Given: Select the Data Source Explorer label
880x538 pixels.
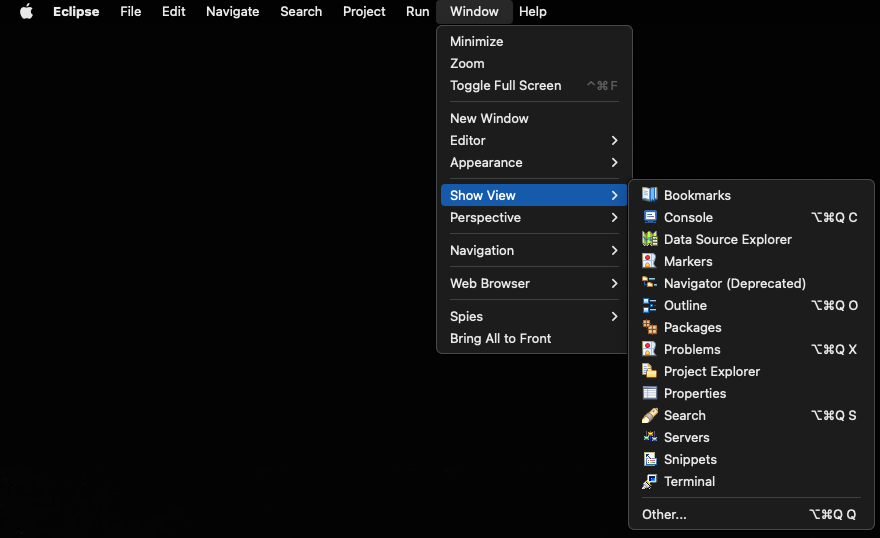Looking at the screenshot, I should 727,239.
